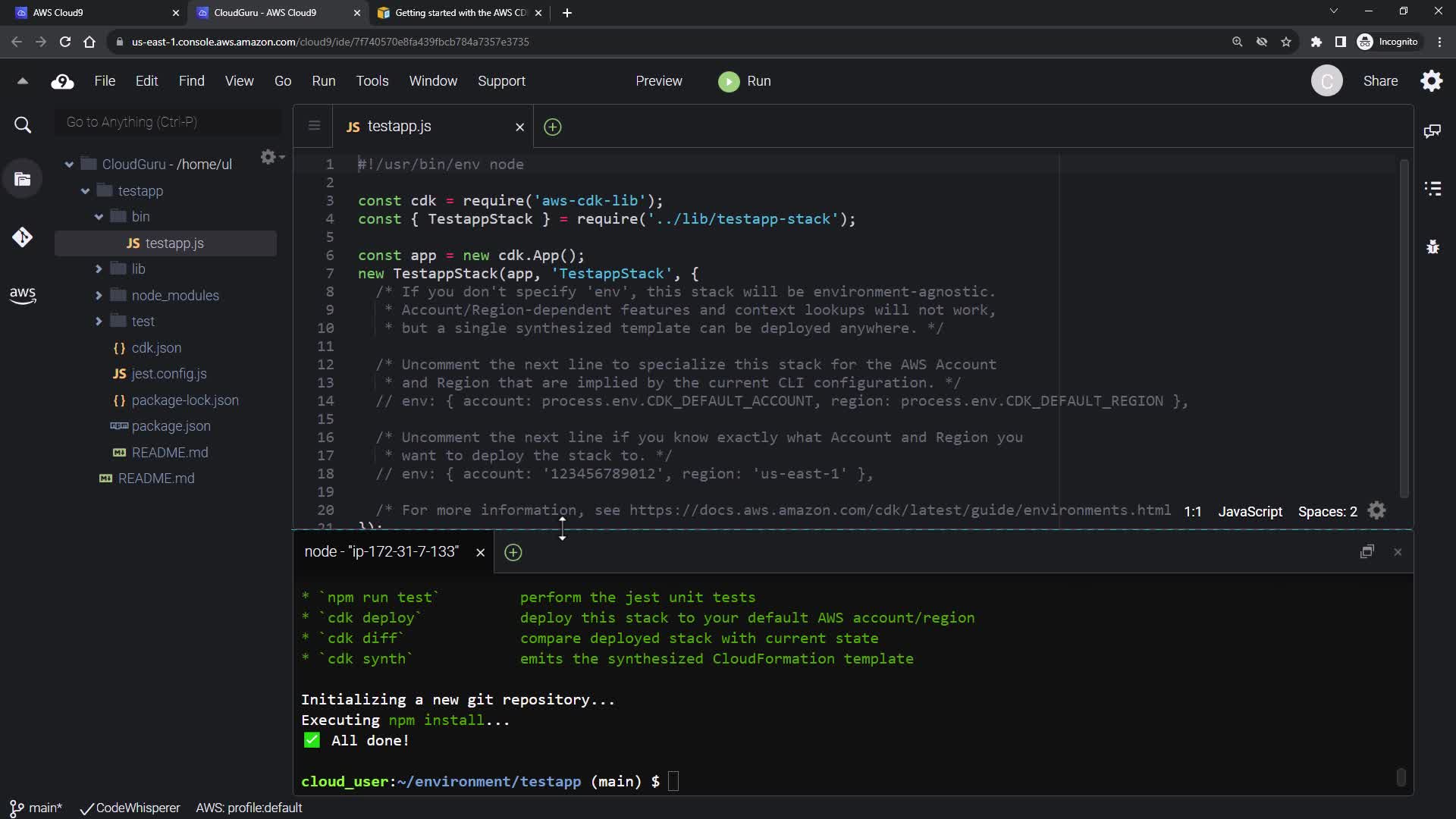Expand the node_modules folder
The width and height of the screenshot is (1456, 819).
coord(99,296)
